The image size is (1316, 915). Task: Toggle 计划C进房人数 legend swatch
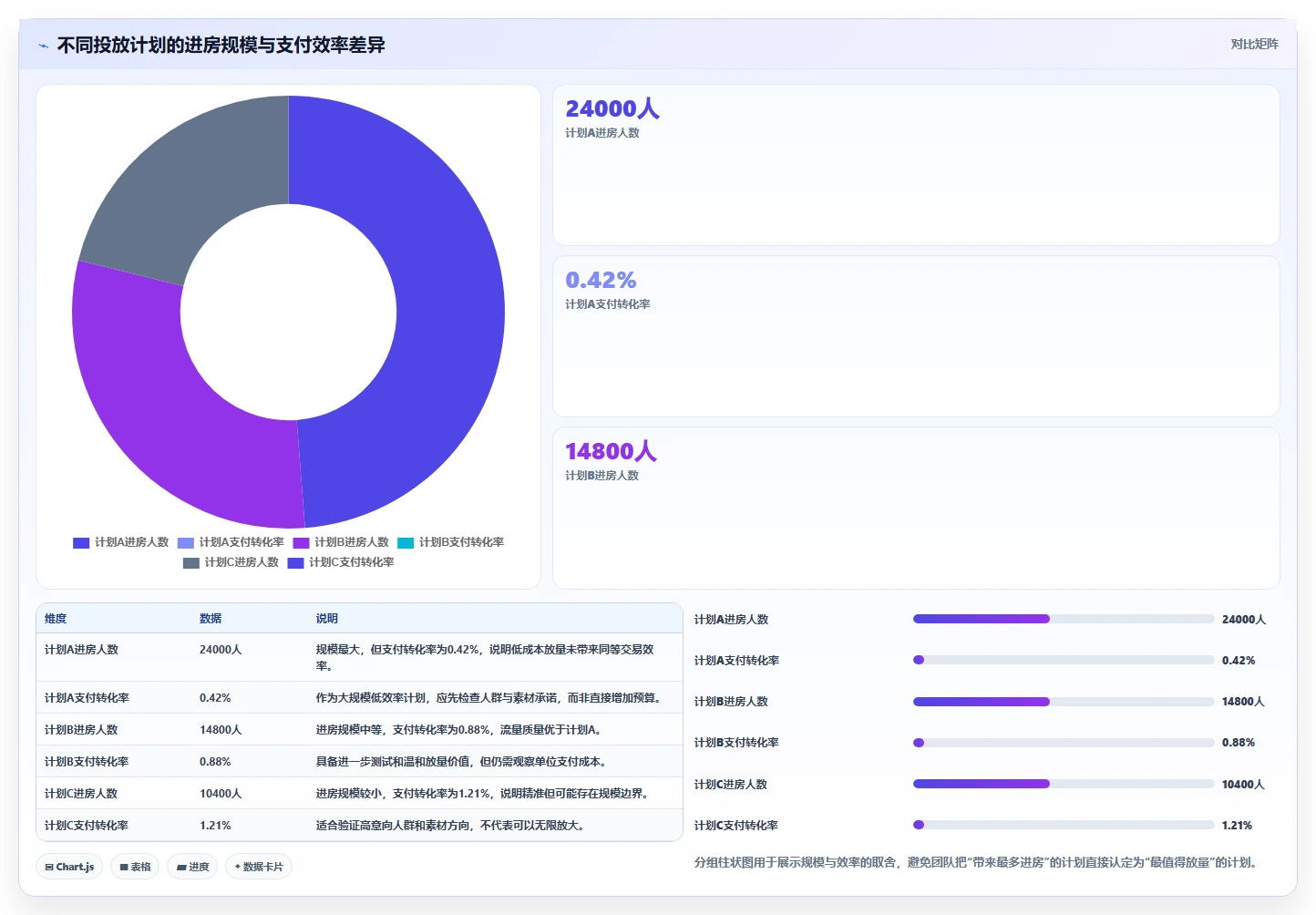tap(190, 562)
